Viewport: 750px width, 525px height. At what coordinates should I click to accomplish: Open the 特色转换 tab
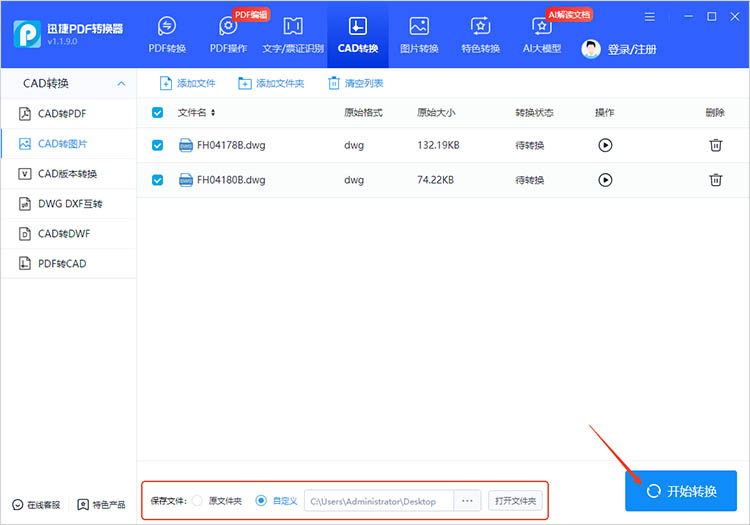point(480,34)
